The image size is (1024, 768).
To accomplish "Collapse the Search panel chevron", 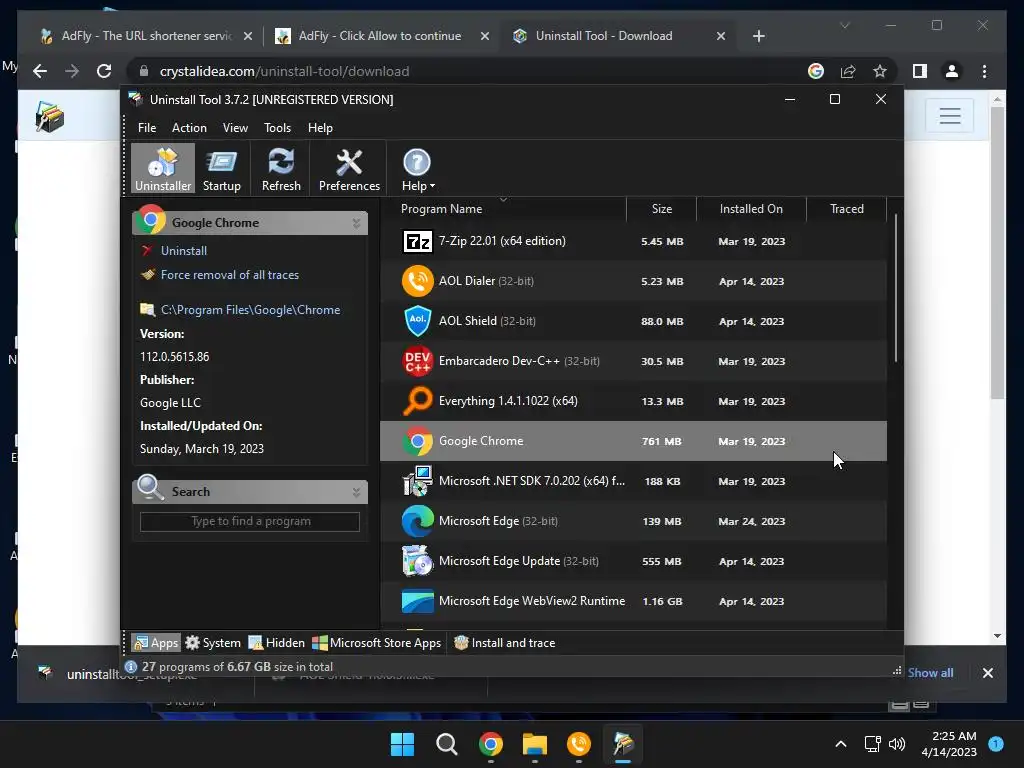I will click(x=357, y=492).
